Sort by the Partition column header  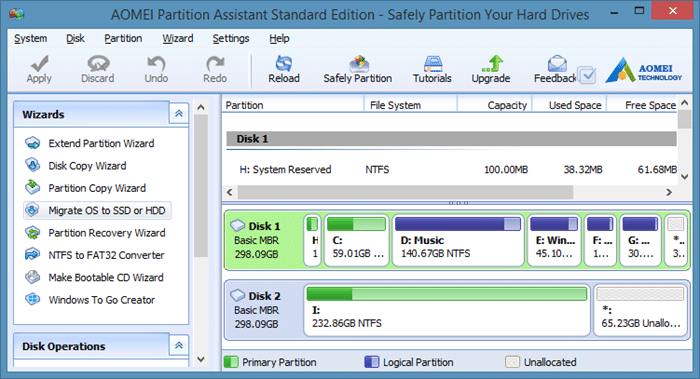tap(293, 105)
